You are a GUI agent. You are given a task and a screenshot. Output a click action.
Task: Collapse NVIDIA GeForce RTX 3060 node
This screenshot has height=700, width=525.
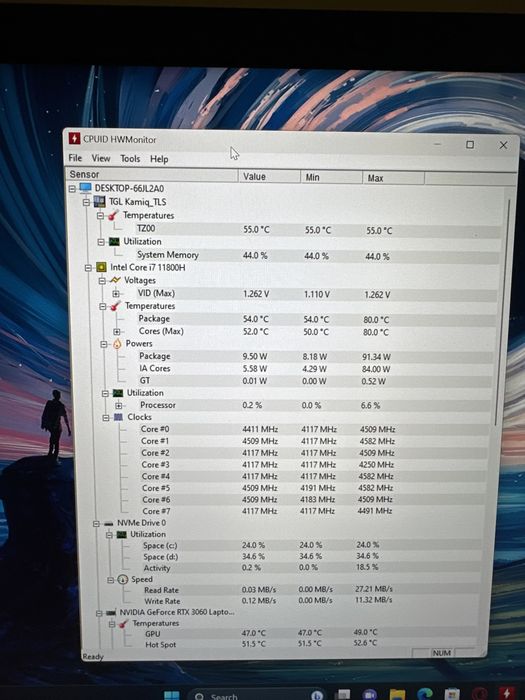click(99, 613)
